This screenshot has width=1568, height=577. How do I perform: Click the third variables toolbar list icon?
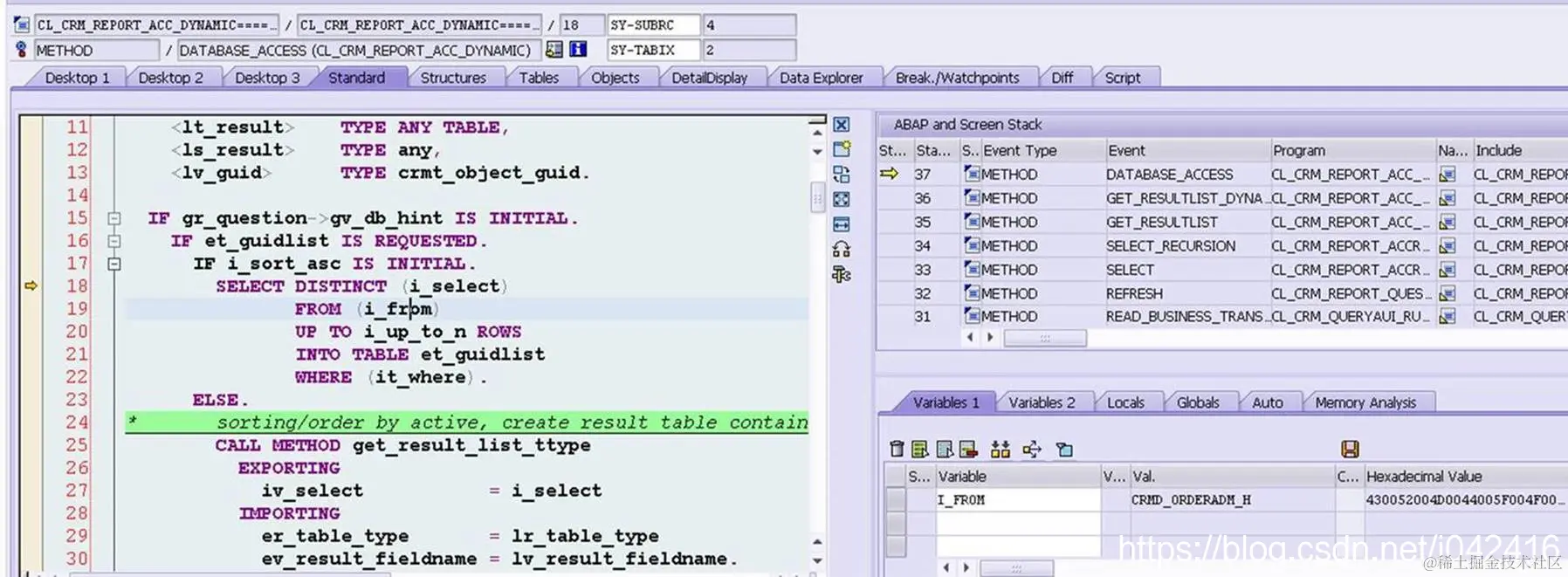944,450
